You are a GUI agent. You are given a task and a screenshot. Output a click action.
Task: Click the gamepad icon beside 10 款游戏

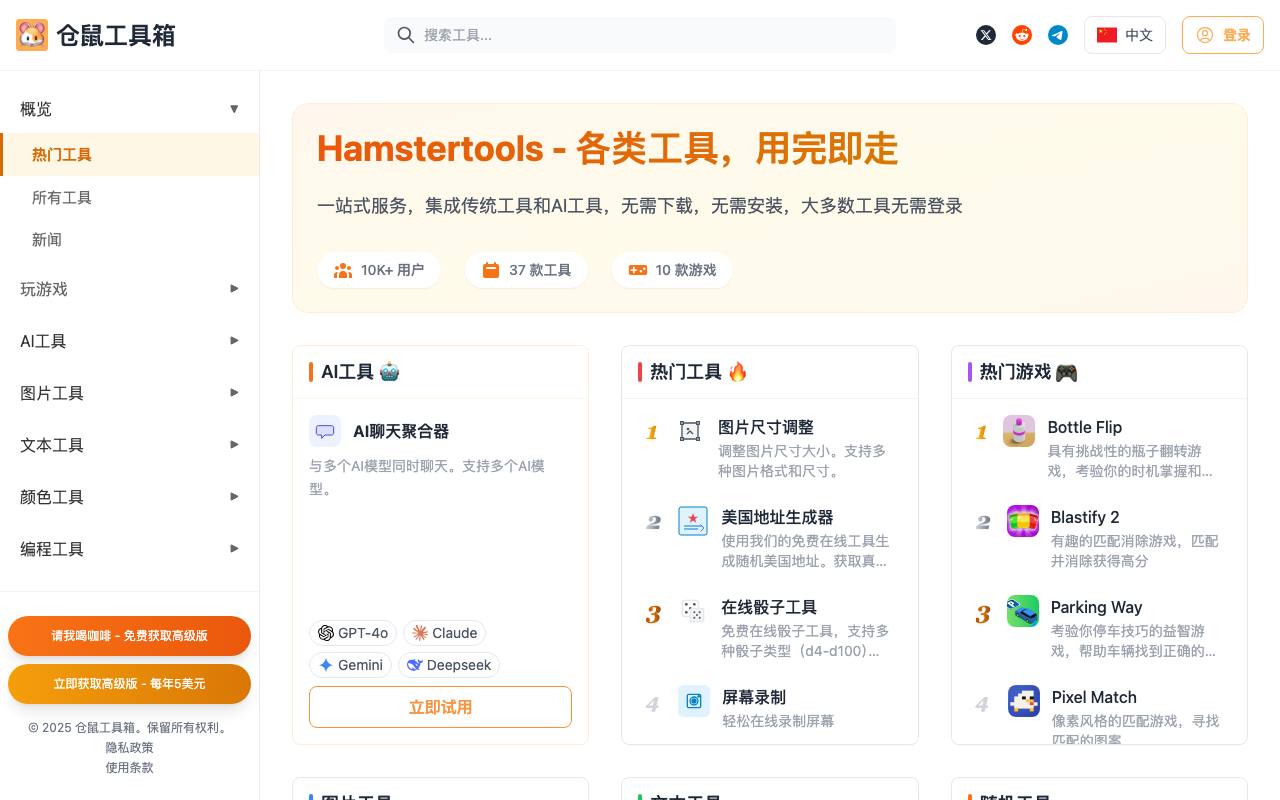pyautogui.click(x=637, y=270)
